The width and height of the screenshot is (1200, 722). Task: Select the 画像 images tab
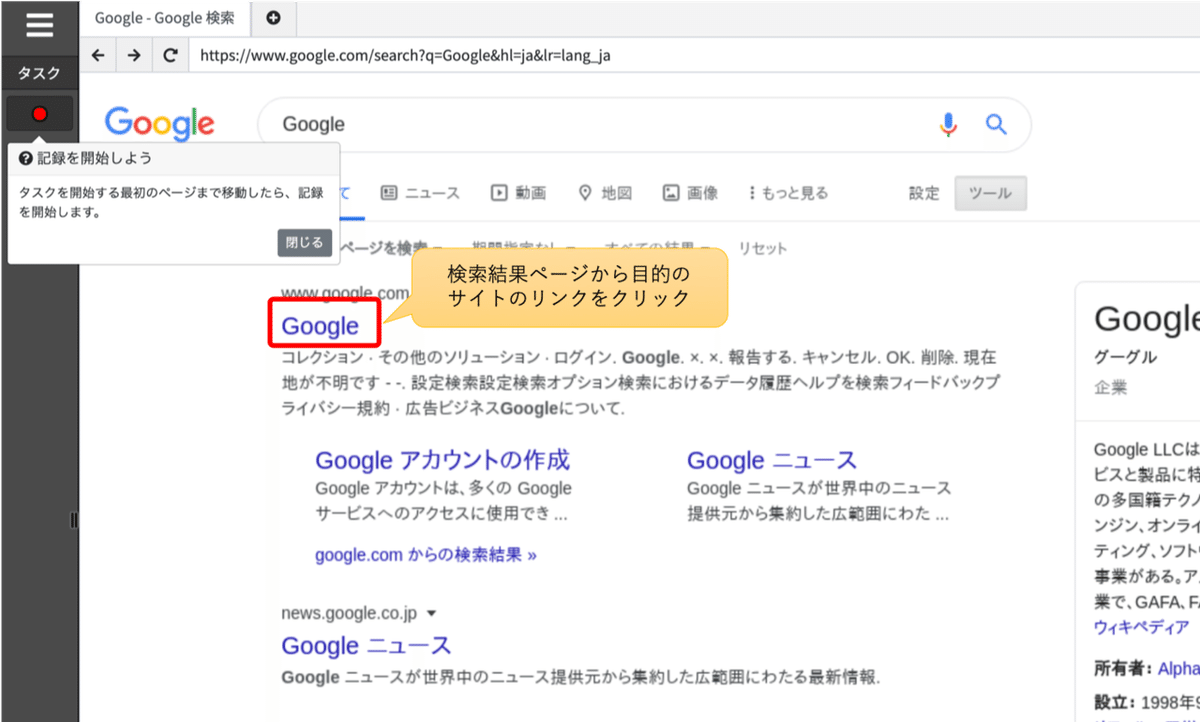[x=690, y=193]
